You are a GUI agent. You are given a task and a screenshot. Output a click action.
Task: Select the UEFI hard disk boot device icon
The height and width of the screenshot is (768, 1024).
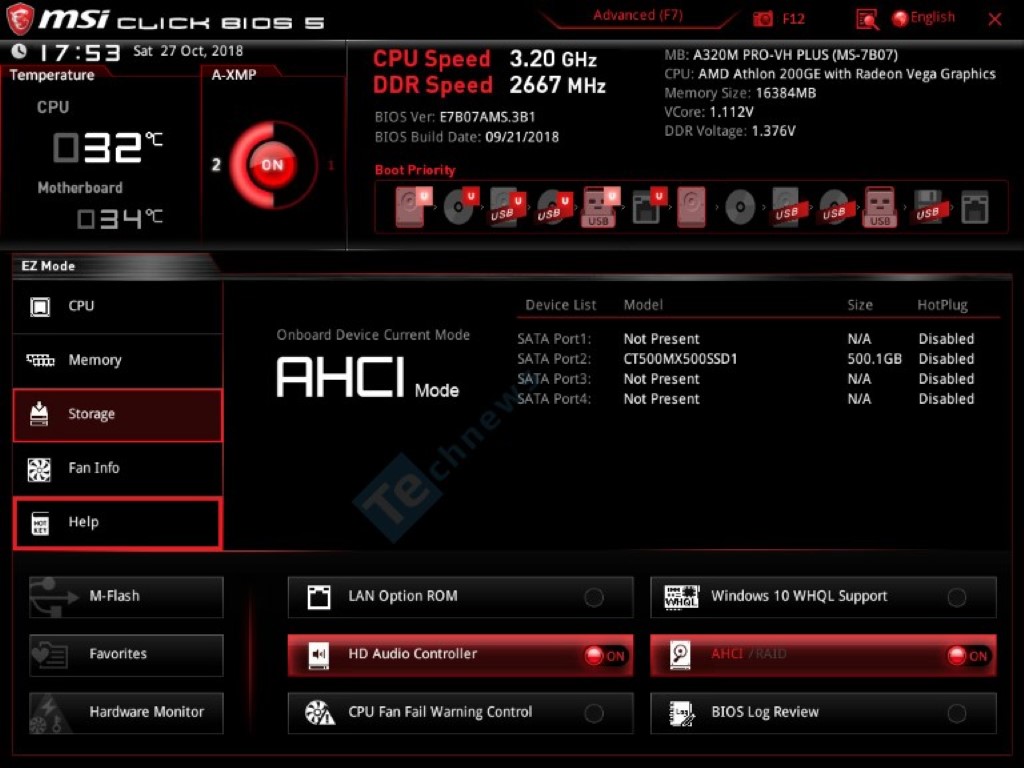click(413, 207)
